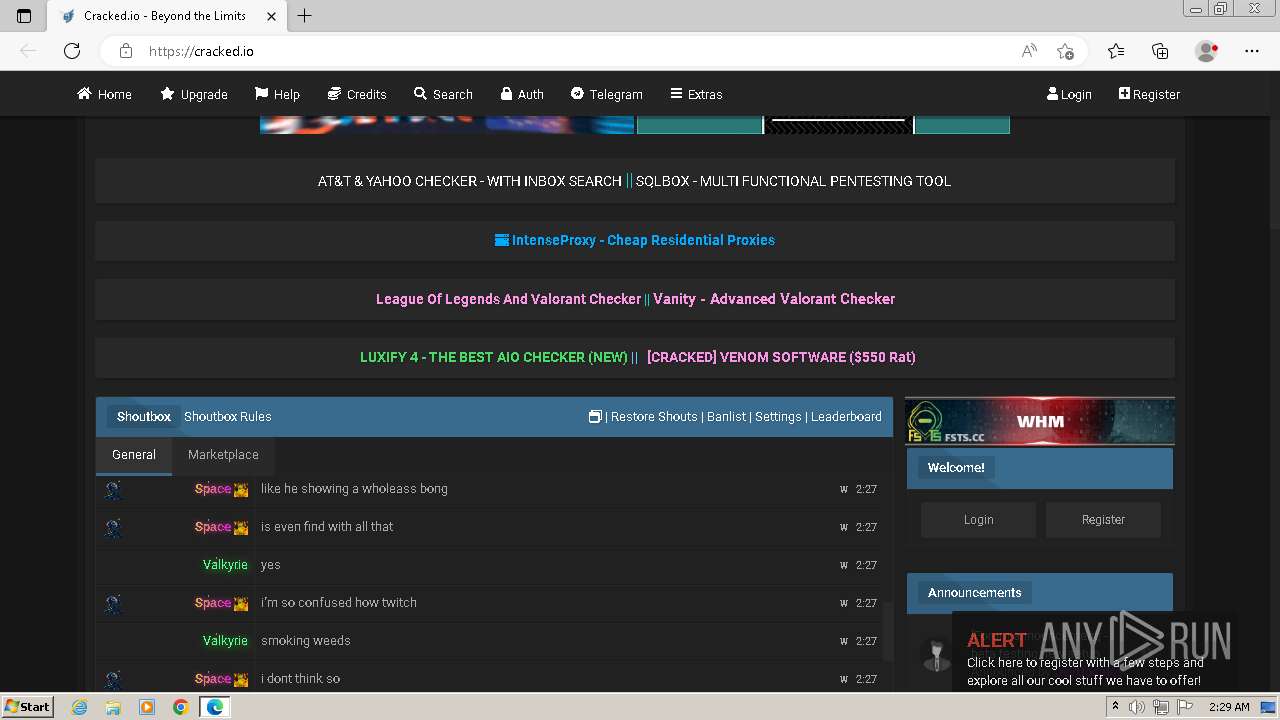This screenshot has height=720, width=1280.
Task: Click Restore Shouts
Action: coord(654,417)
